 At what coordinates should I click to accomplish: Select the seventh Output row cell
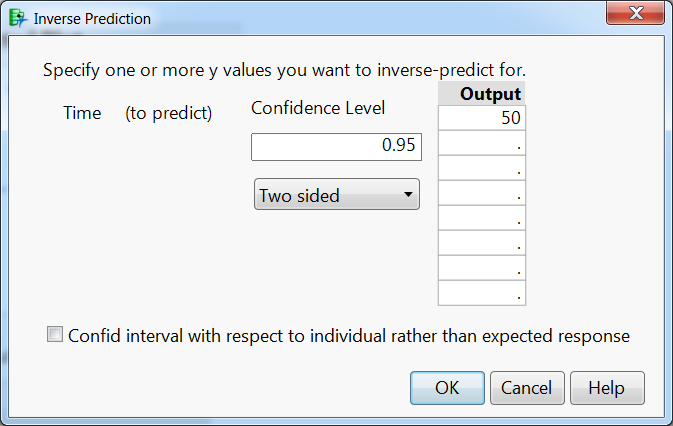pyautogui.click(x=482, y=268)
